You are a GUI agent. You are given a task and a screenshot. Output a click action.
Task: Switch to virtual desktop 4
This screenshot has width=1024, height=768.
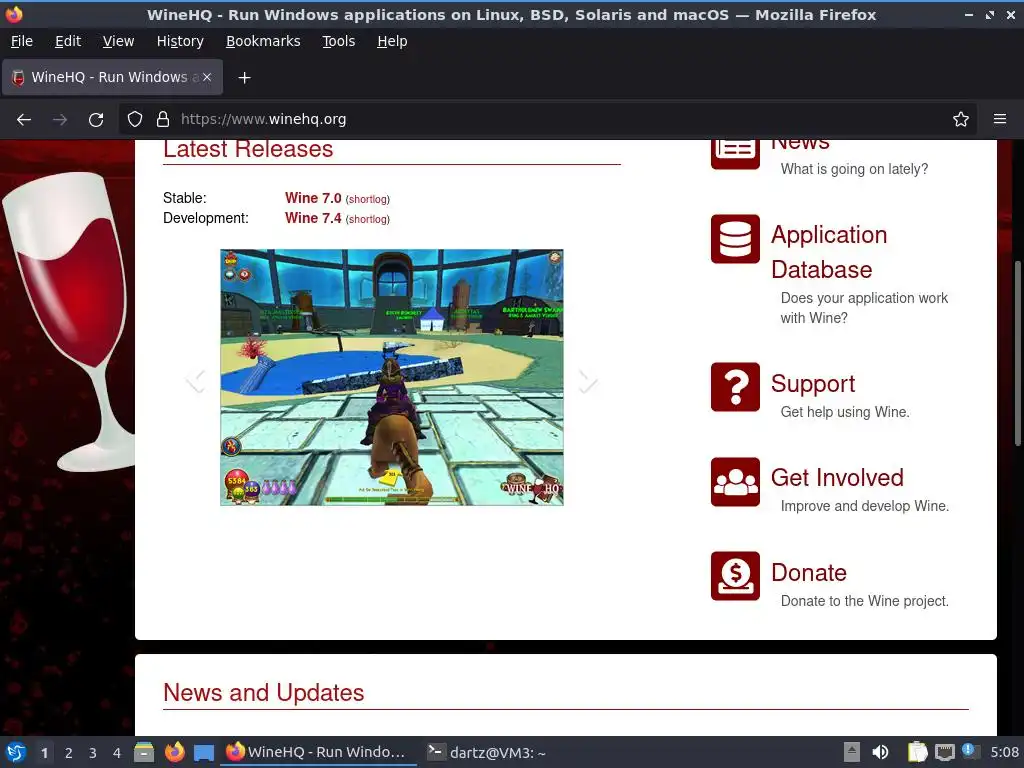click(117, 753)
